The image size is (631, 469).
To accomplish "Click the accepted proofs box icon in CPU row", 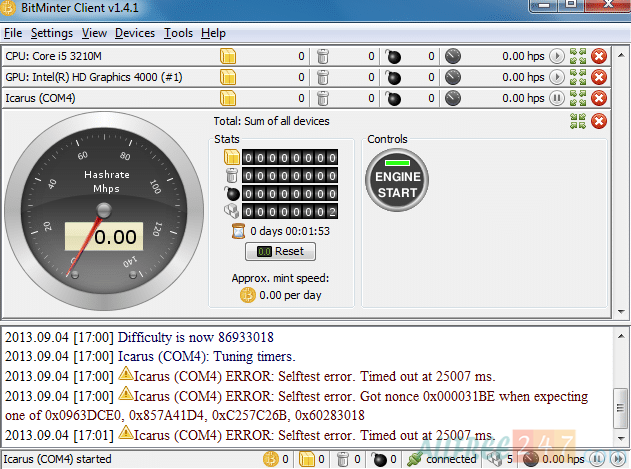I will pos(228,56).
